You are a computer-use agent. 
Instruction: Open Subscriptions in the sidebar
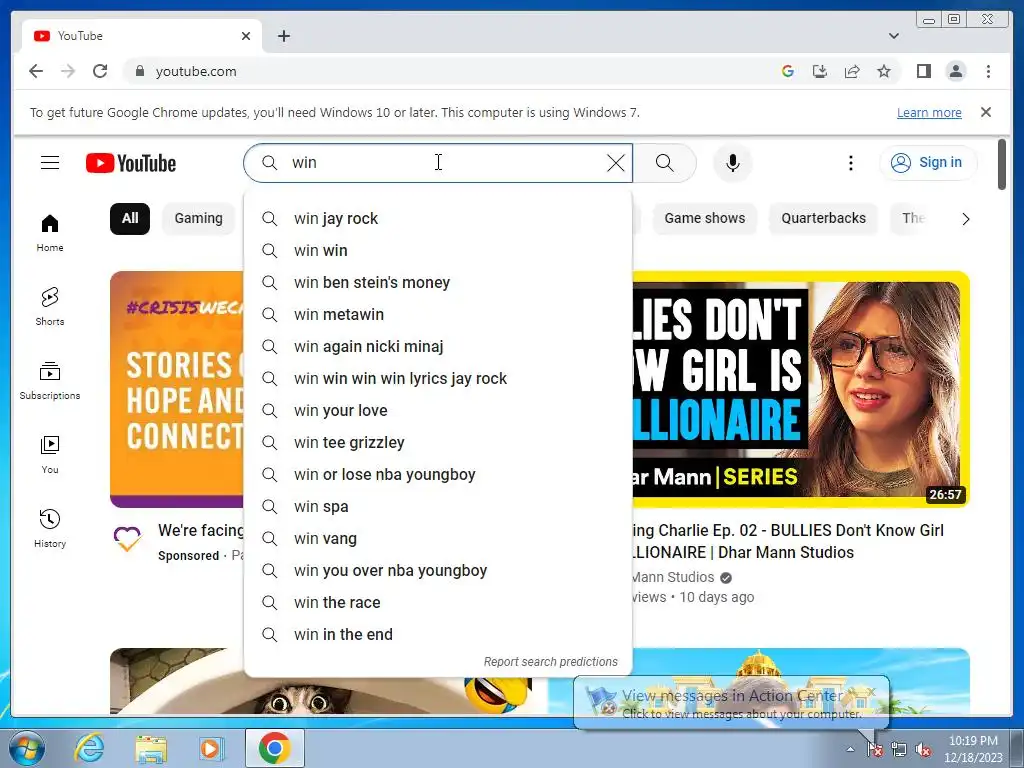[x=50, y=381]
